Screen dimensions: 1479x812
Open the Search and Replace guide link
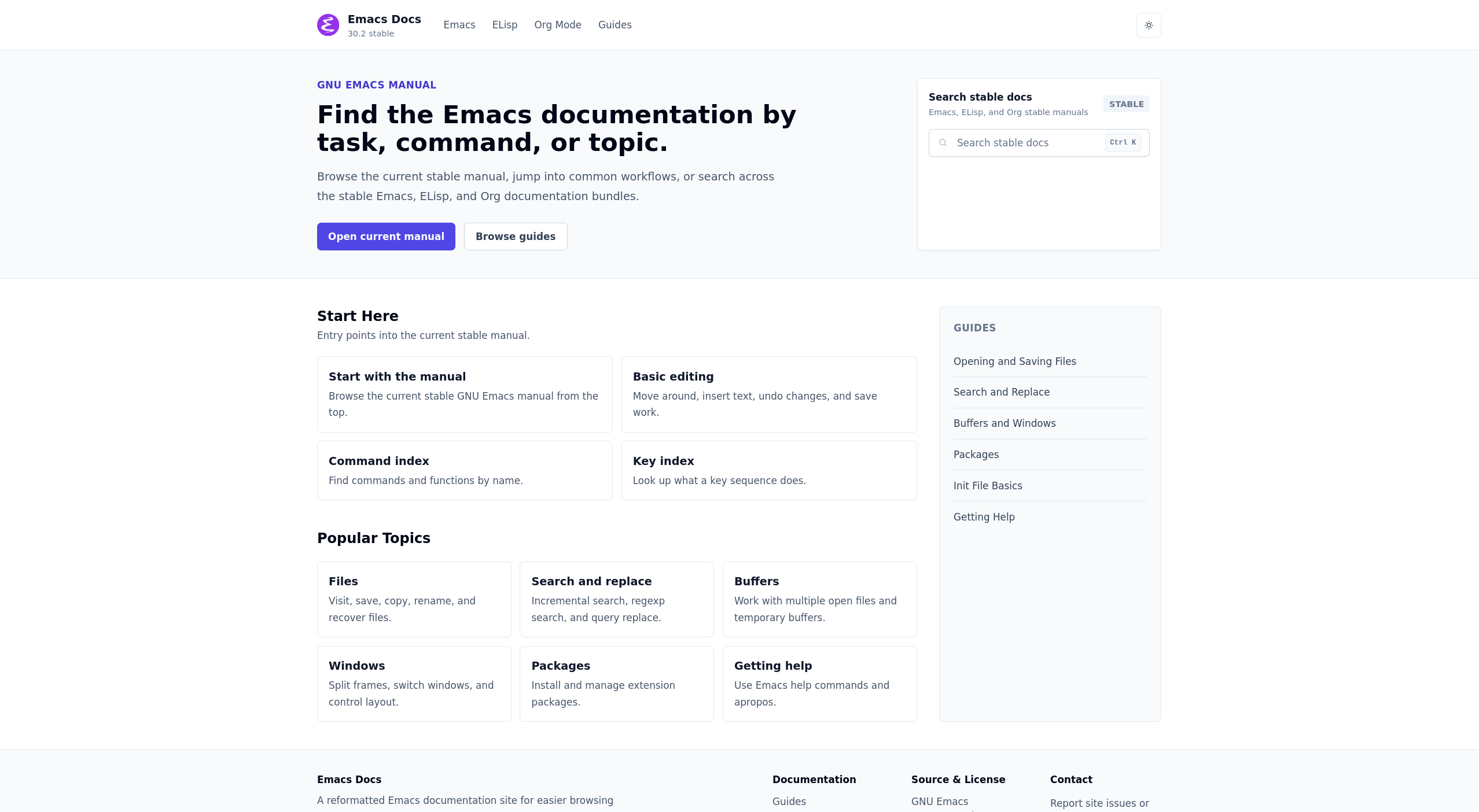pyautogui.click(x=1002, y=392)
